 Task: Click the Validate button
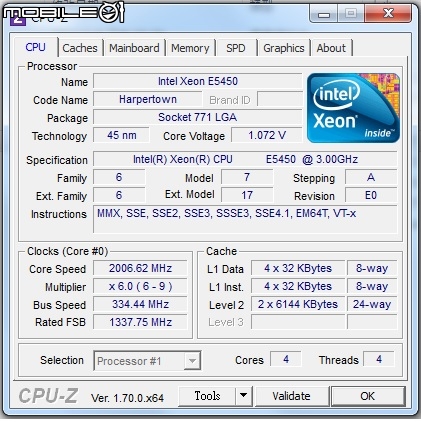[292, 396]
